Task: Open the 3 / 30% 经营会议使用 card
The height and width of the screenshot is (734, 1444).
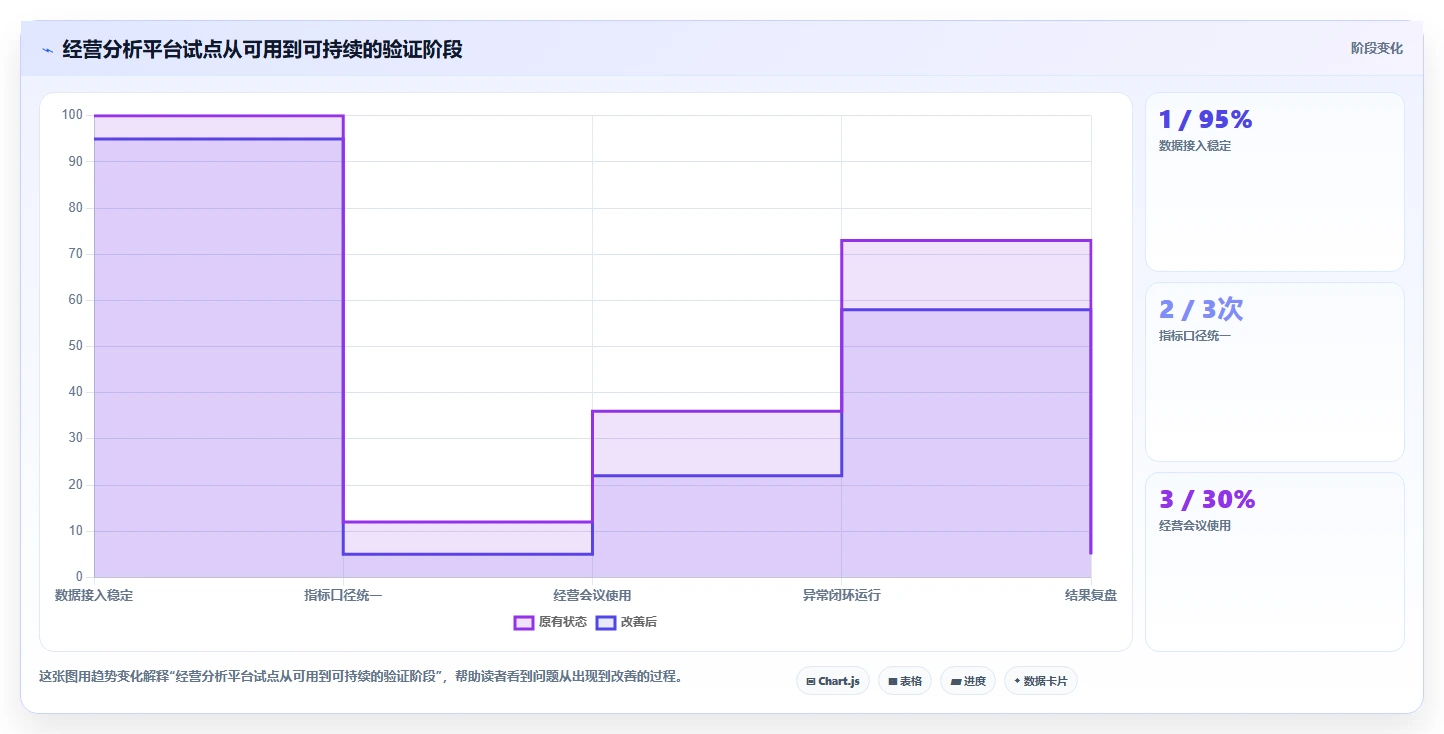Action: click(x=1274, y=561)
